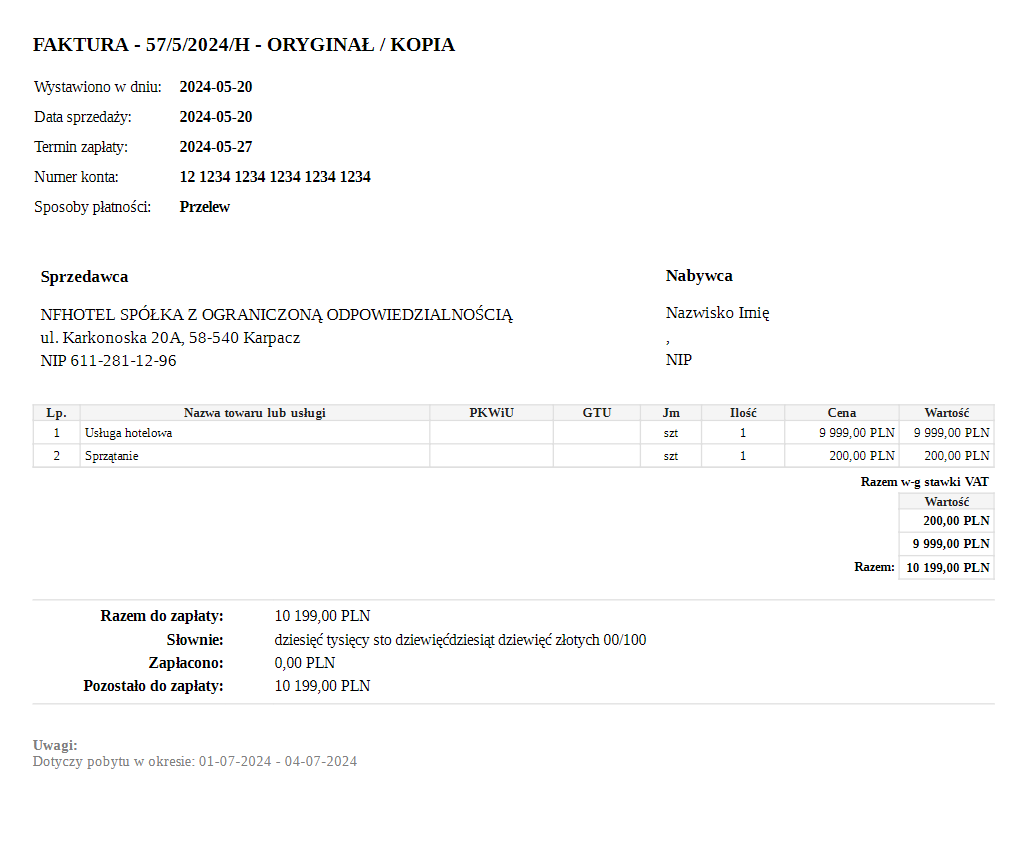
Task: Click the Razem do zapłaty amount 10 199,00 PLN
Action: coord(323,616)
